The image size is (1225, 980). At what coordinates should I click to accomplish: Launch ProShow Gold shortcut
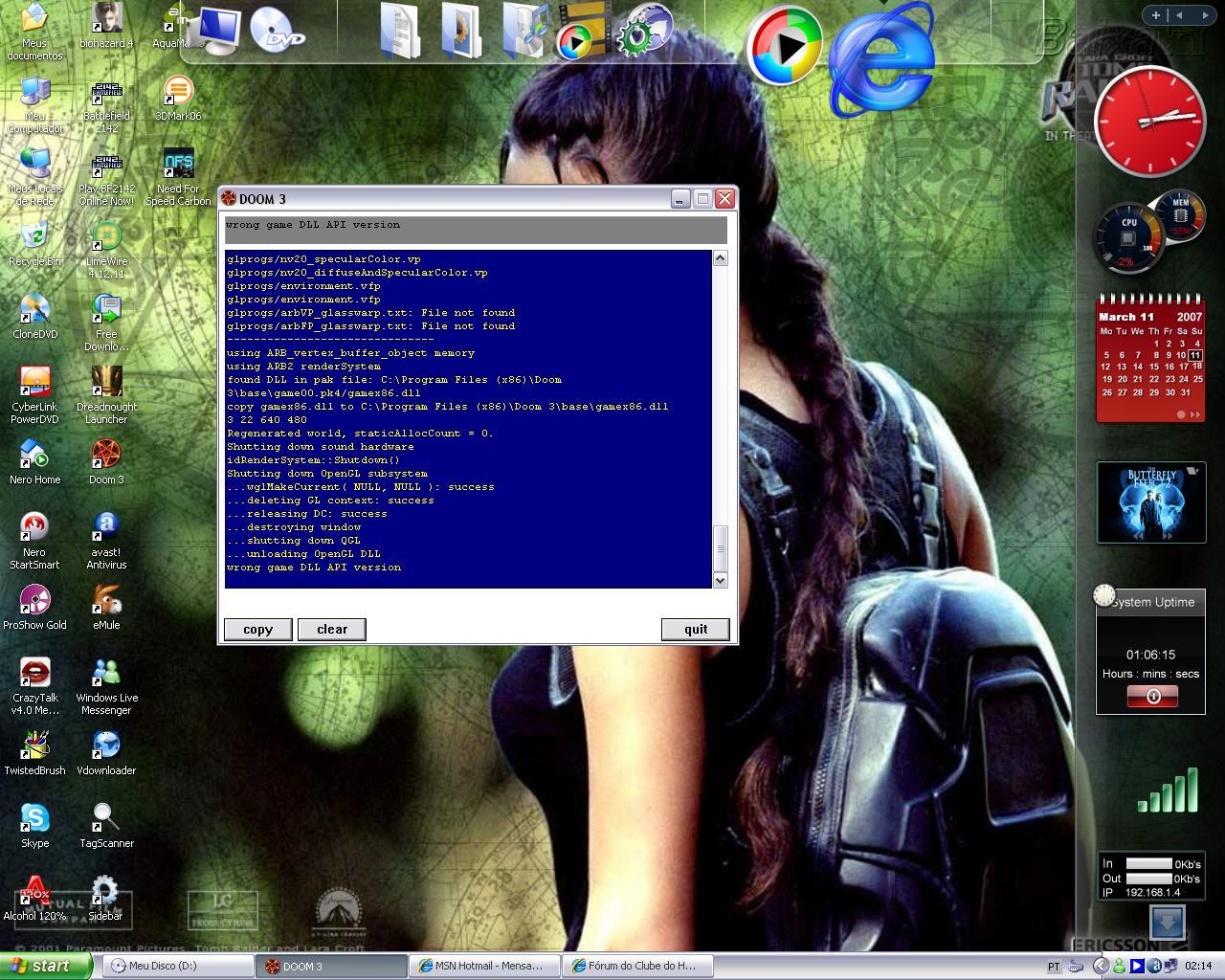(34, 607)
